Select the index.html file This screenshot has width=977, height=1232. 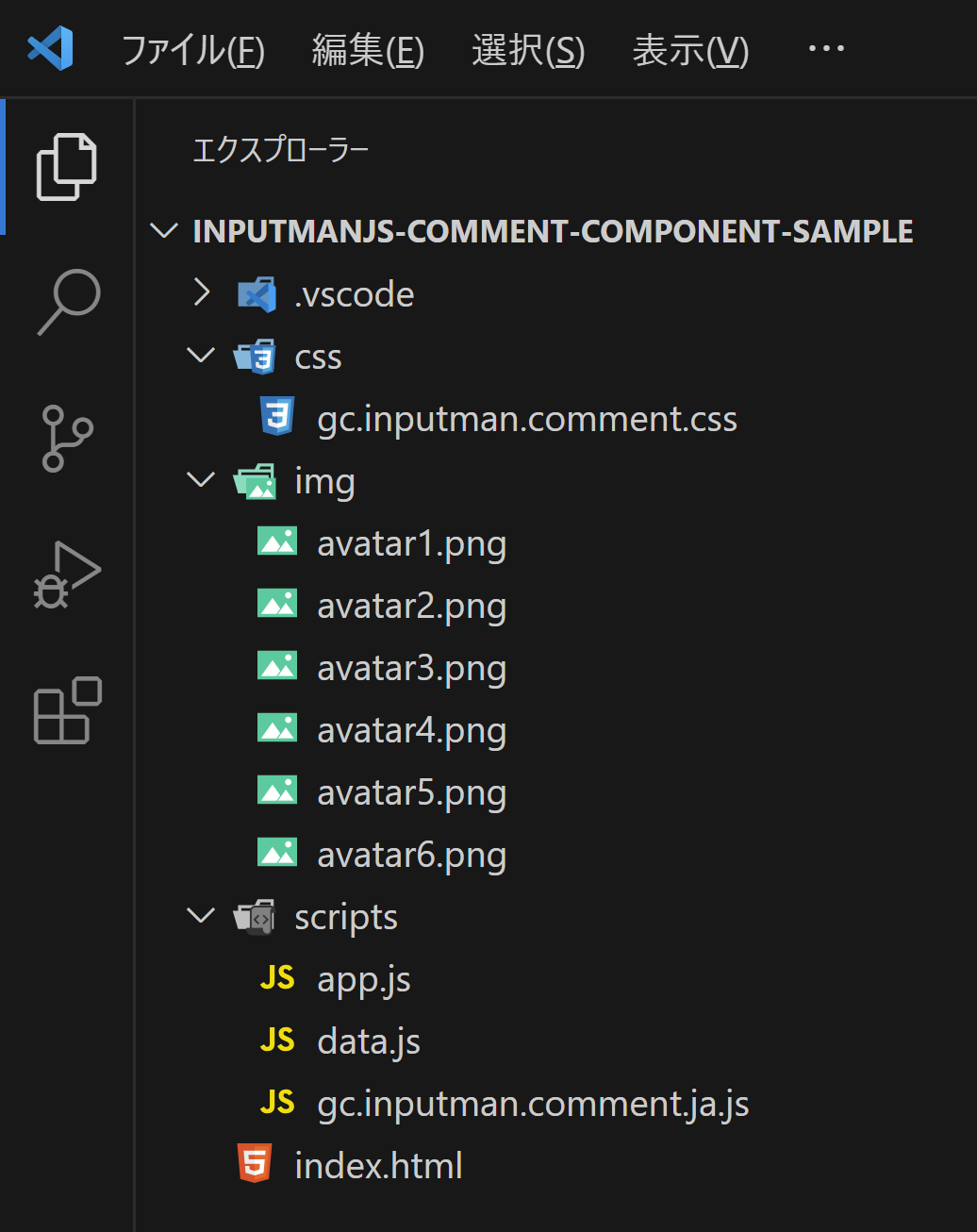pyautogui.click(x=378, y=1165)
